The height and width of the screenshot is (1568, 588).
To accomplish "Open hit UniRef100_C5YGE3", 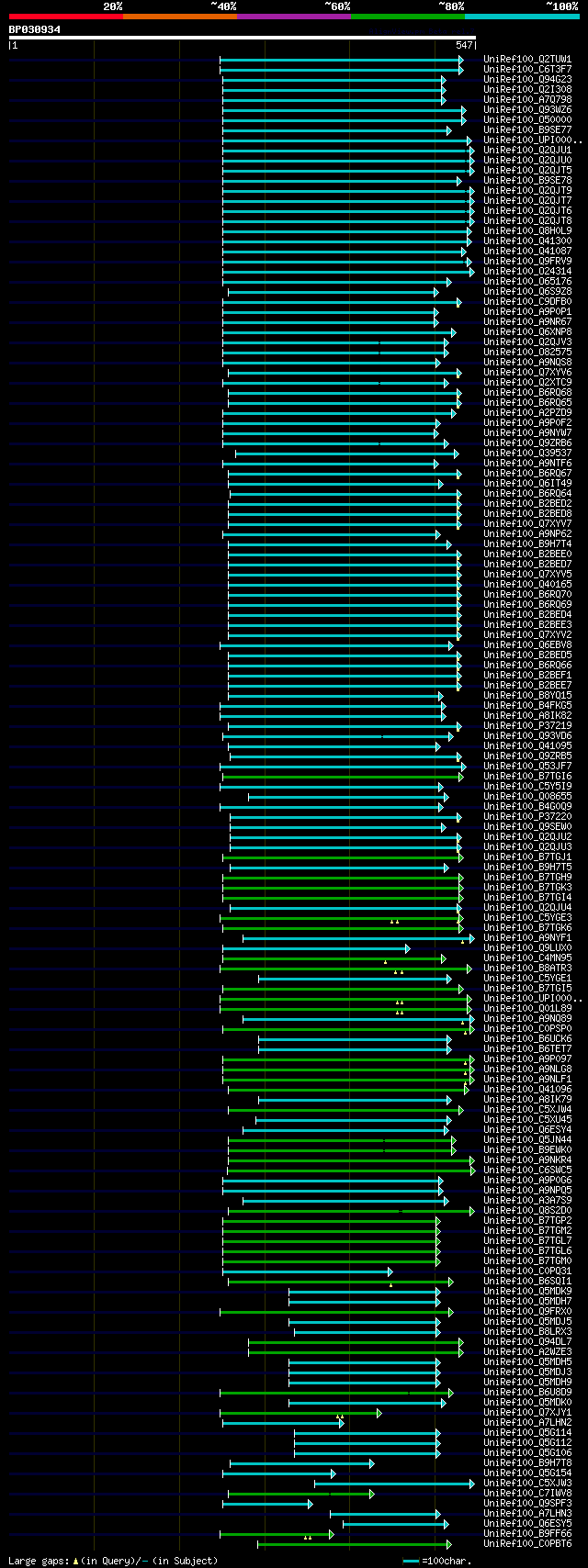I will (x=527, y=918).
